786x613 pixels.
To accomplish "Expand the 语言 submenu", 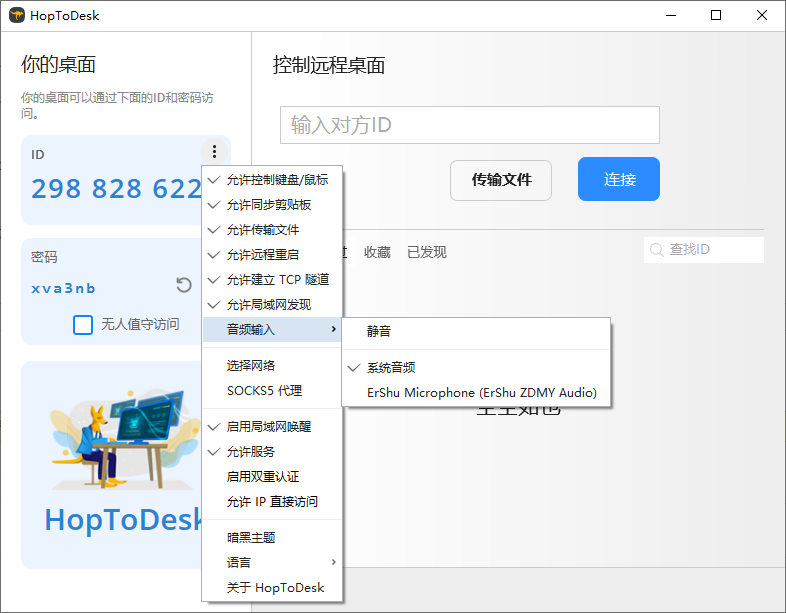I will (272, 563).
